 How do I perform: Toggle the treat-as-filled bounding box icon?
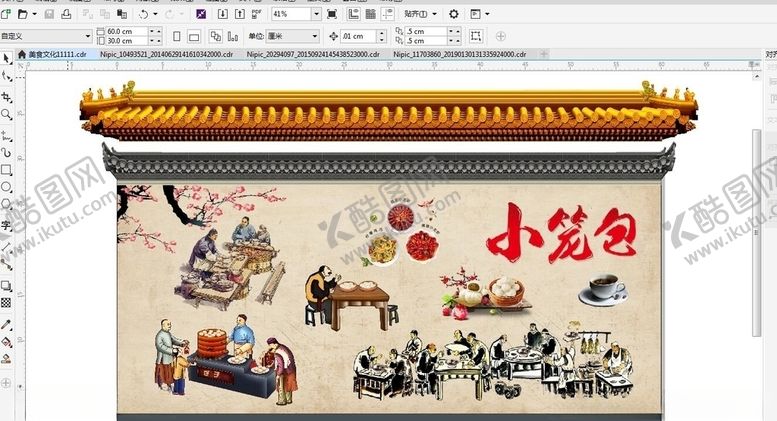tap(476, 36)
